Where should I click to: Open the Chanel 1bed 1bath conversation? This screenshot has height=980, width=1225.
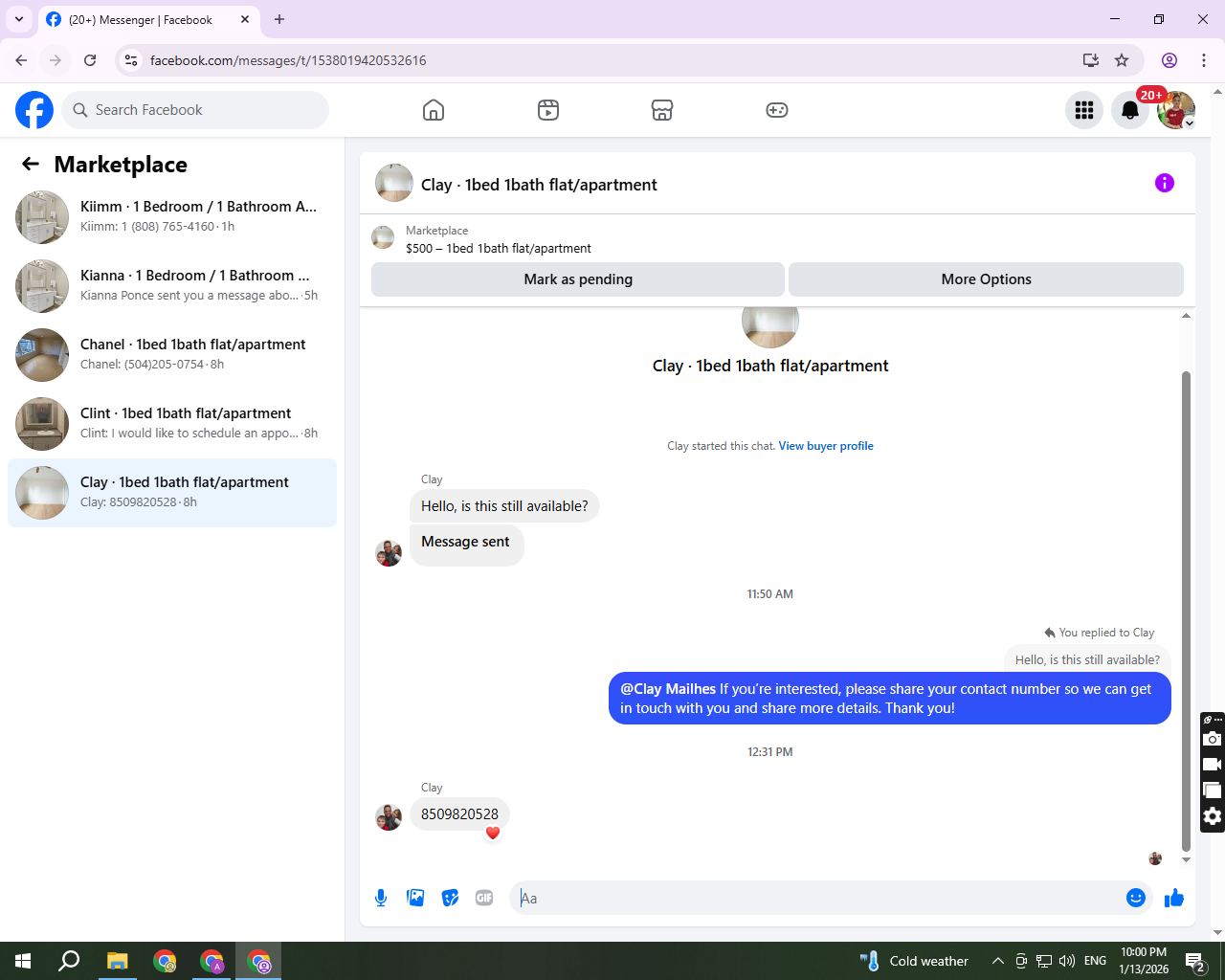click(172, 355)
